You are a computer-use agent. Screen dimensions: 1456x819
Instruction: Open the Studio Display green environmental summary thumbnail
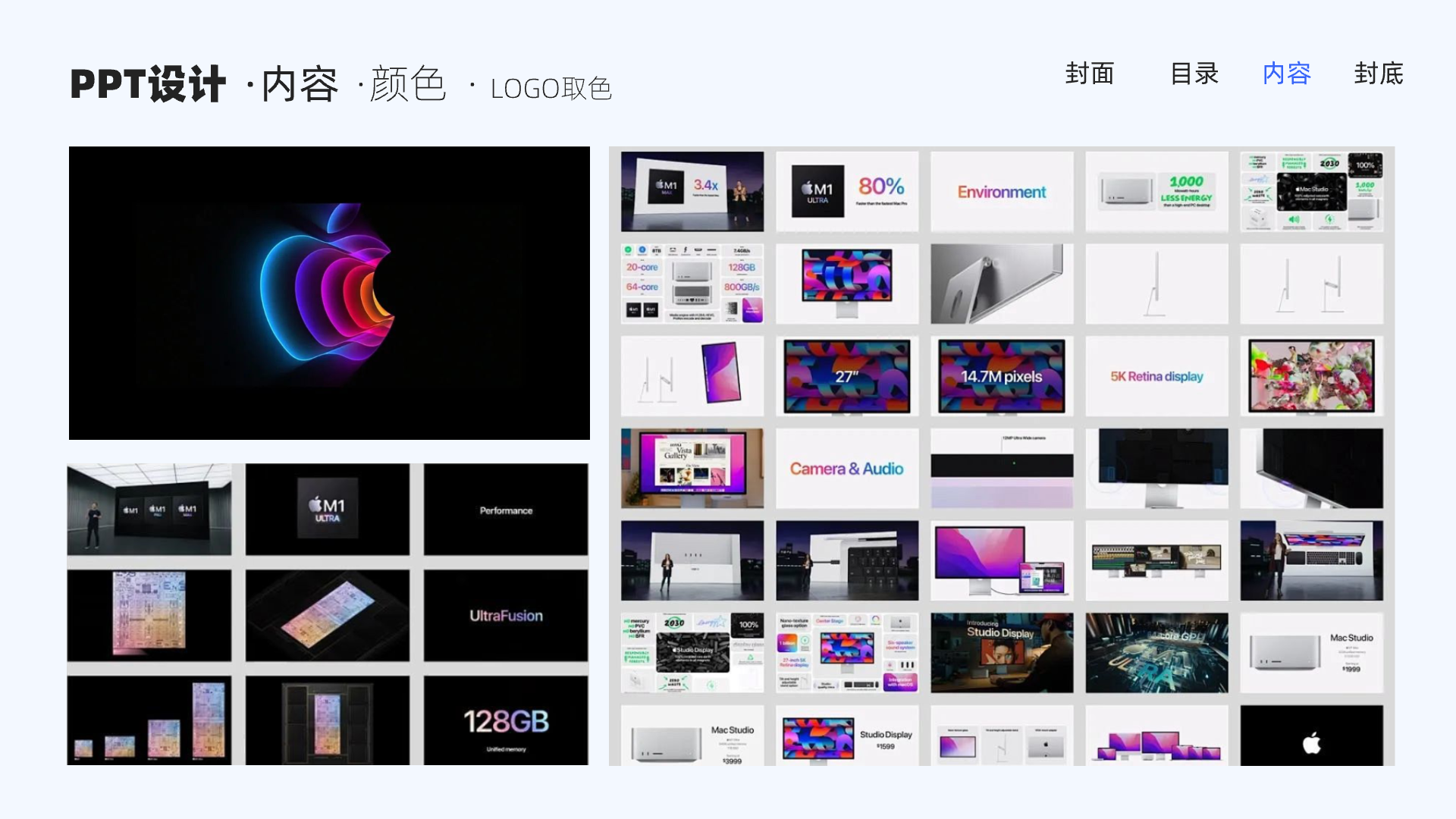(x=692, y=653)
